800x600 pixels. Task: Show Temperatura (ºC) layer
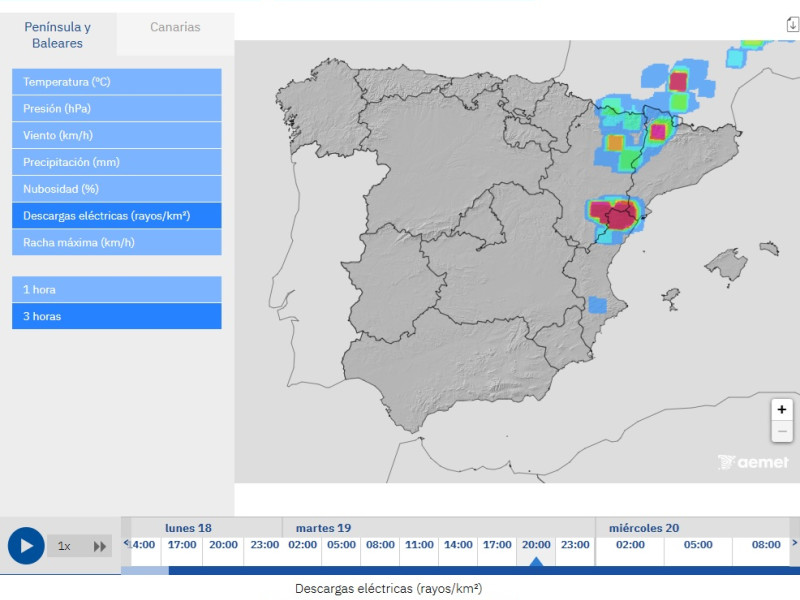click(117, 81)
